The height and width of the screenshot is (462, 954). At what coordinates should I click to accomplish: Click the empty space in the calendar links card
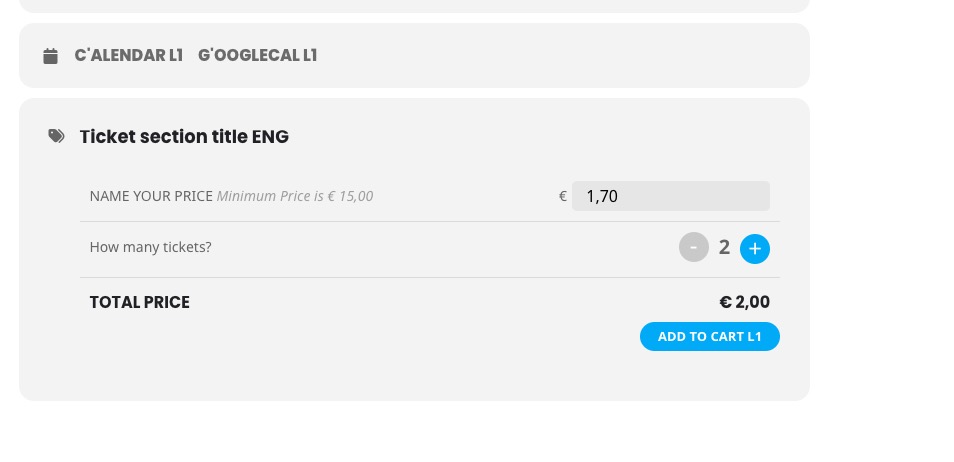point(548,55)
